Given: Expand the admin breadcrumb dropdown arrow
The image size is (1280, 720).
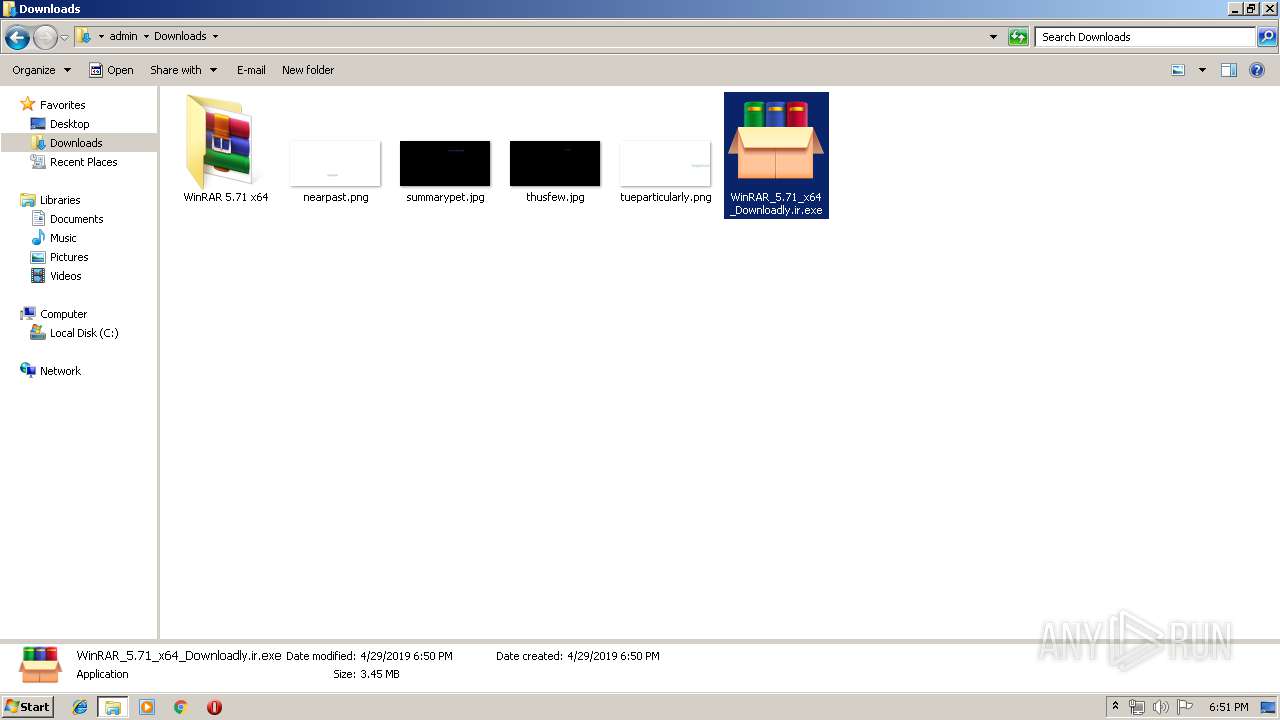Looking at the screenshot, I should click(x=146, y=37).
